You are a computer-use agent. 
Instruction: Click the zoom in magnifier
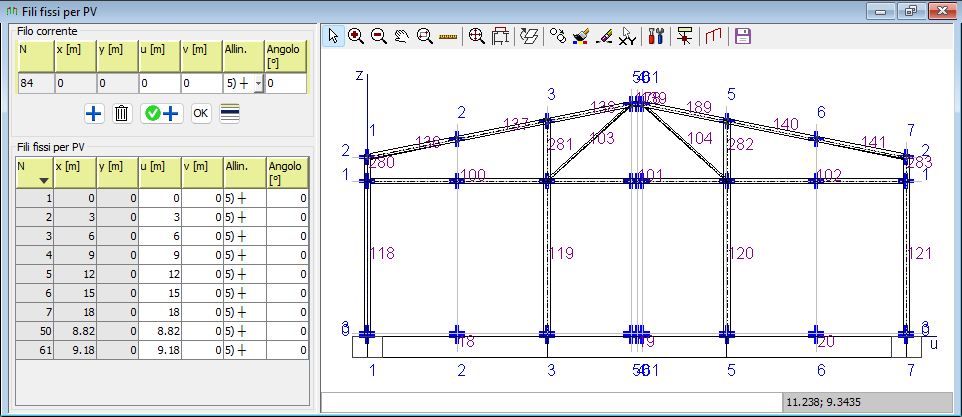[x=356, y=36]
